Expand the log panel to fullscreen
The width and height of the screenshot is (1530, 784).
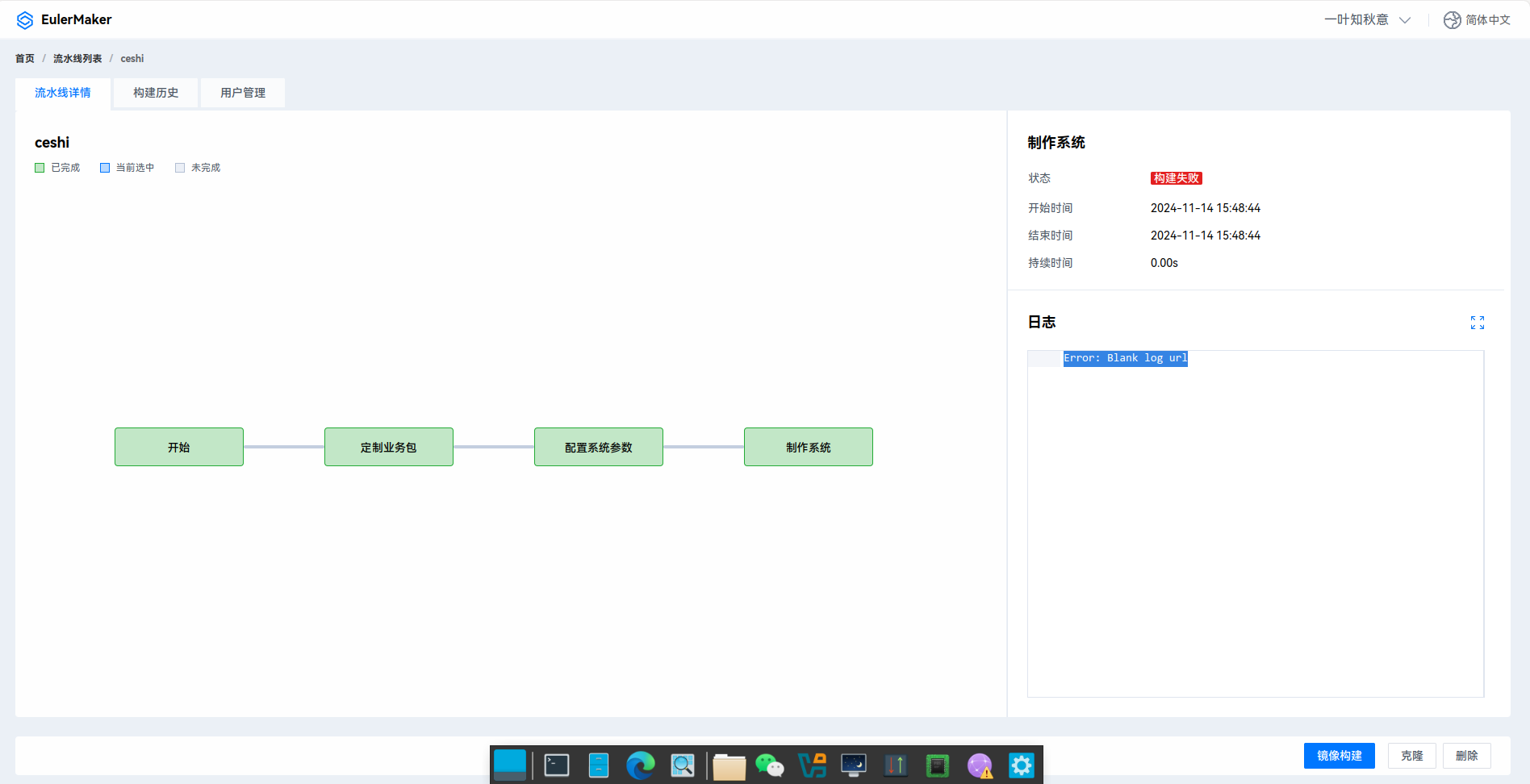point(1477,323)
